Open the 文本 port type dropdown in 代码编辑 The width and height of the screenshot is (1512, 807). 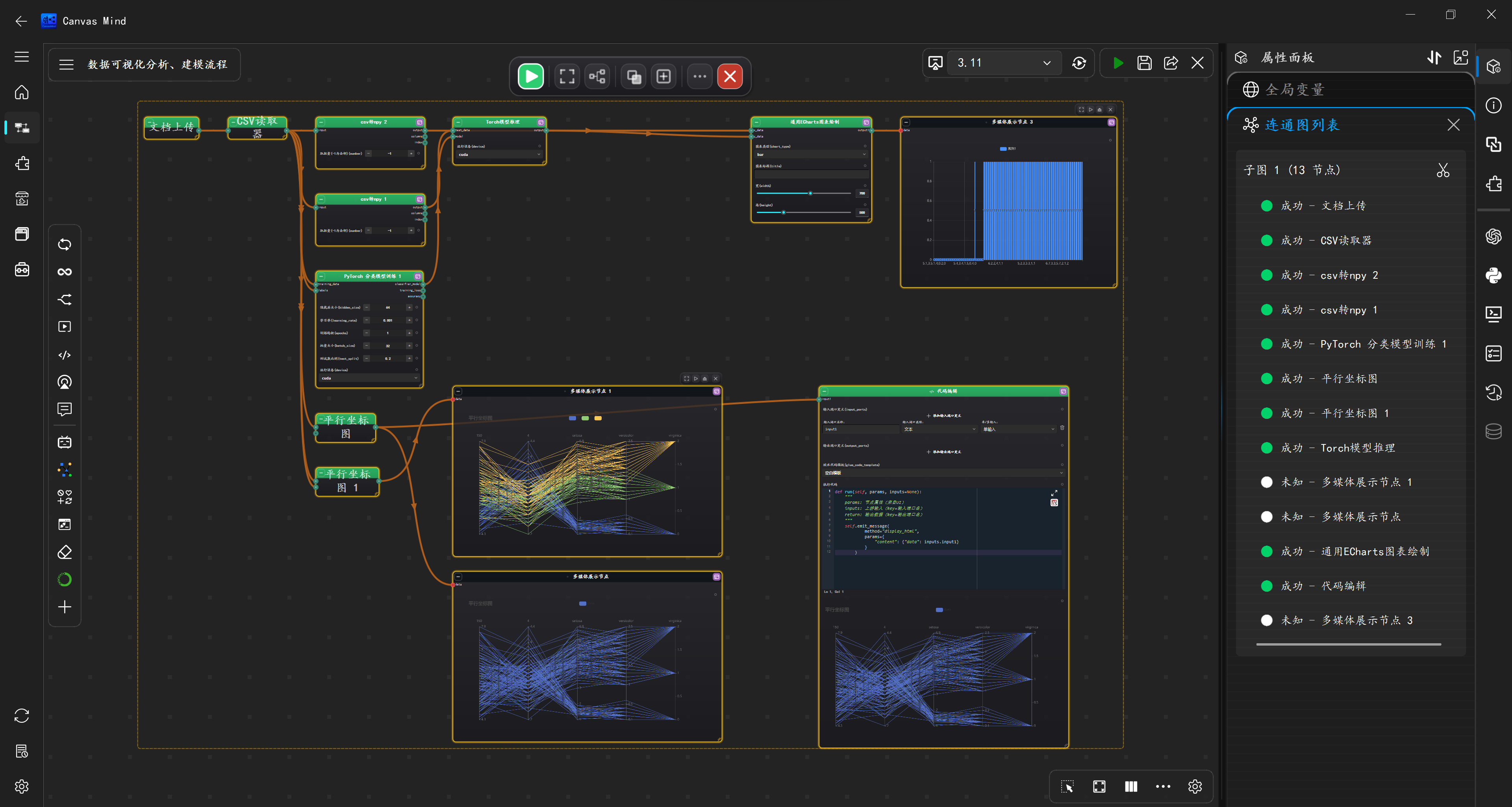pos(939,429)
